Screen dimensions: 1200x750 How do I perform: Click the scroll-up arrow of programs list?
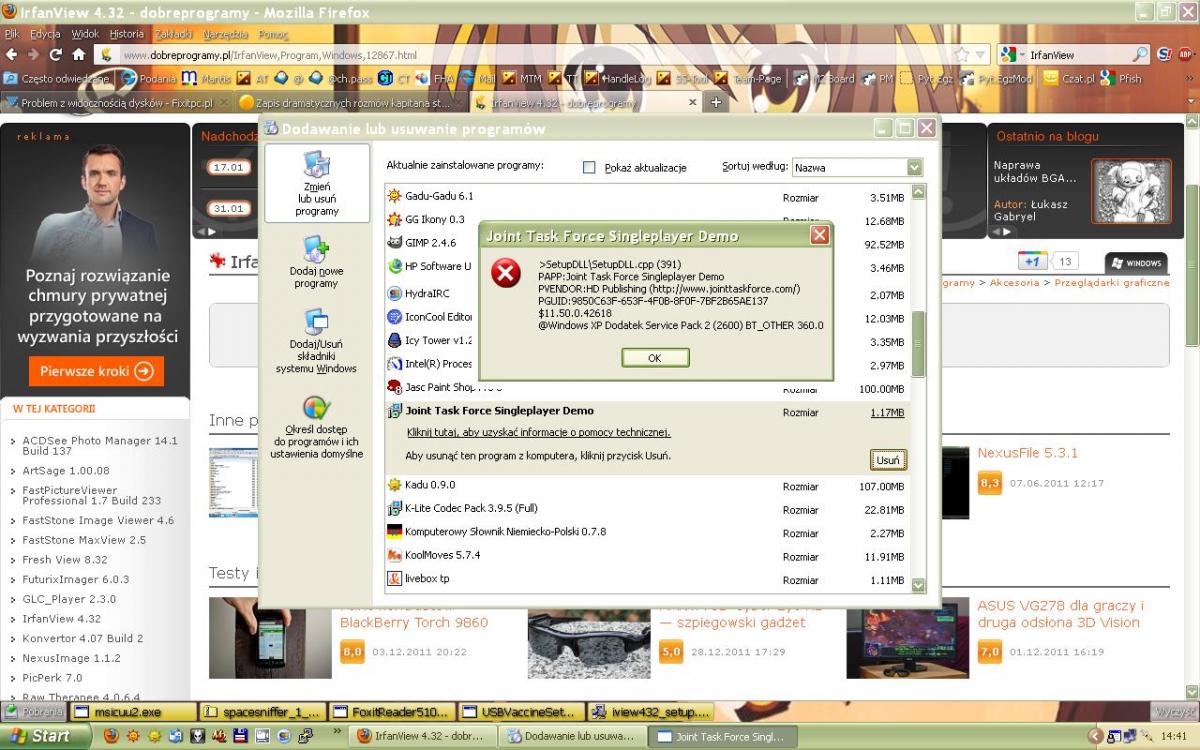pos(918,192)
